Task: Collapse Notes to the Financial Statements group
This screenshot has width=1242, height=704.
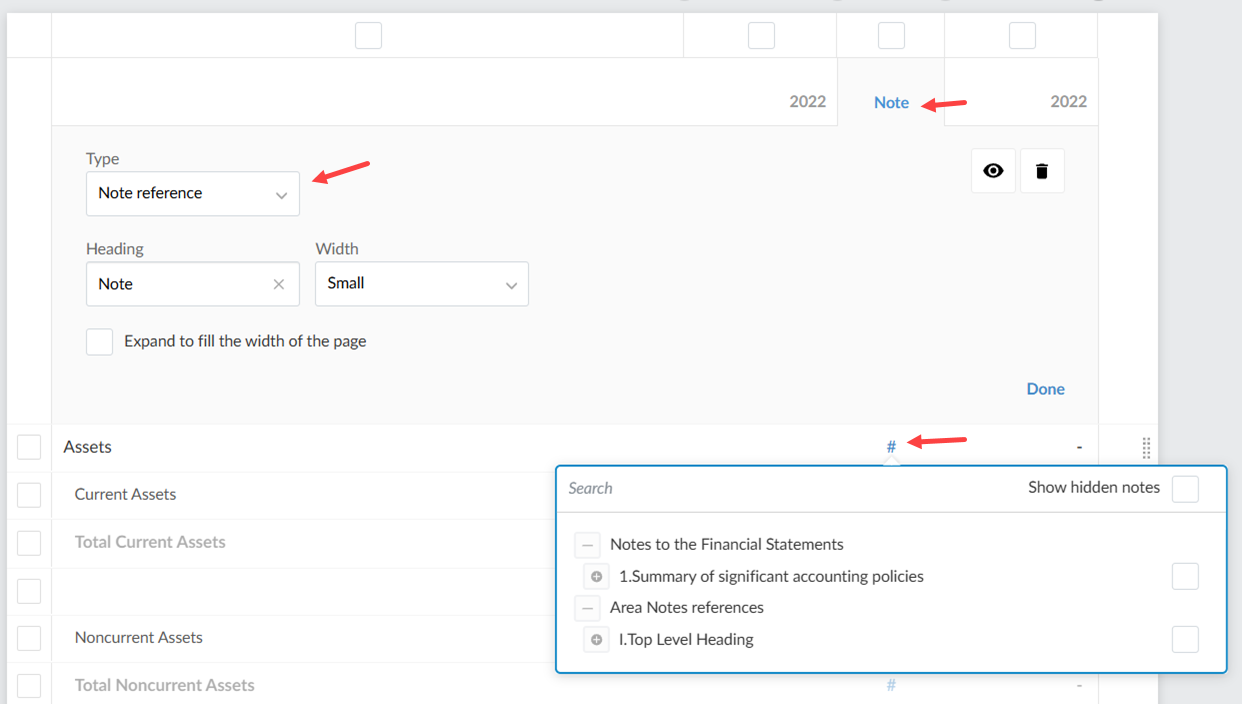Action: 587,545
